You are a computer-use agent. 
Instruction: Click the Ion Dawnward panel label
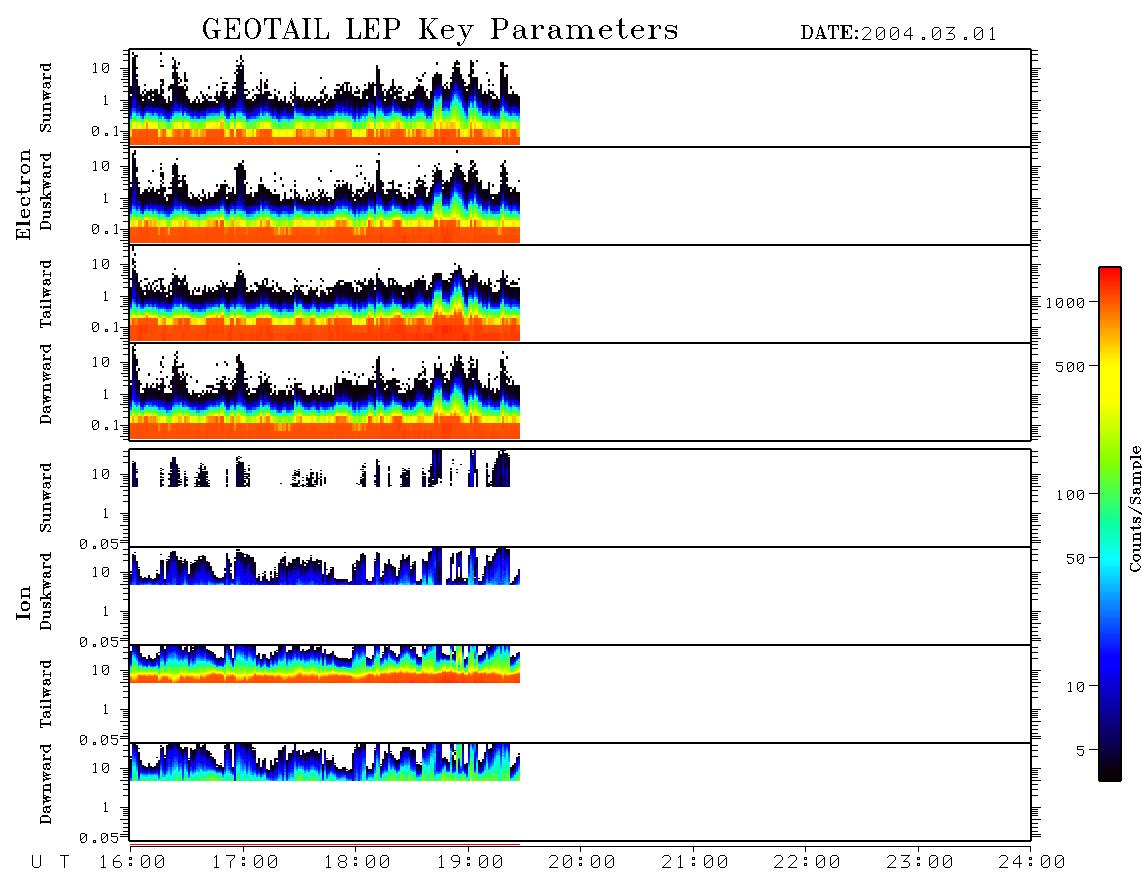[46, 784]
